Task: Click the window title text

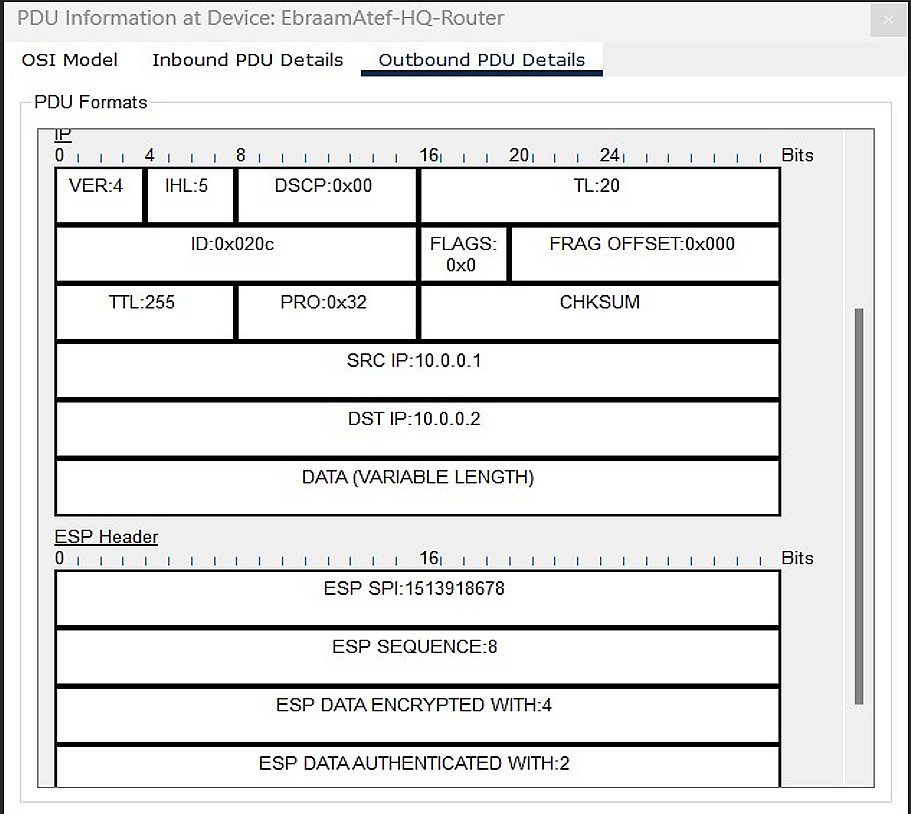Action: tap(260, 18)
